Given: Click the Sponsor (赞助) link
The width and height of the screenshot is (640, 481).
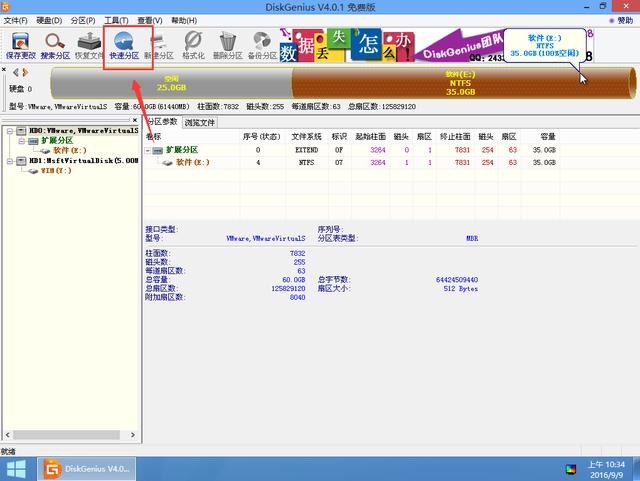Looking at the screenshot, I should (624, 20).
